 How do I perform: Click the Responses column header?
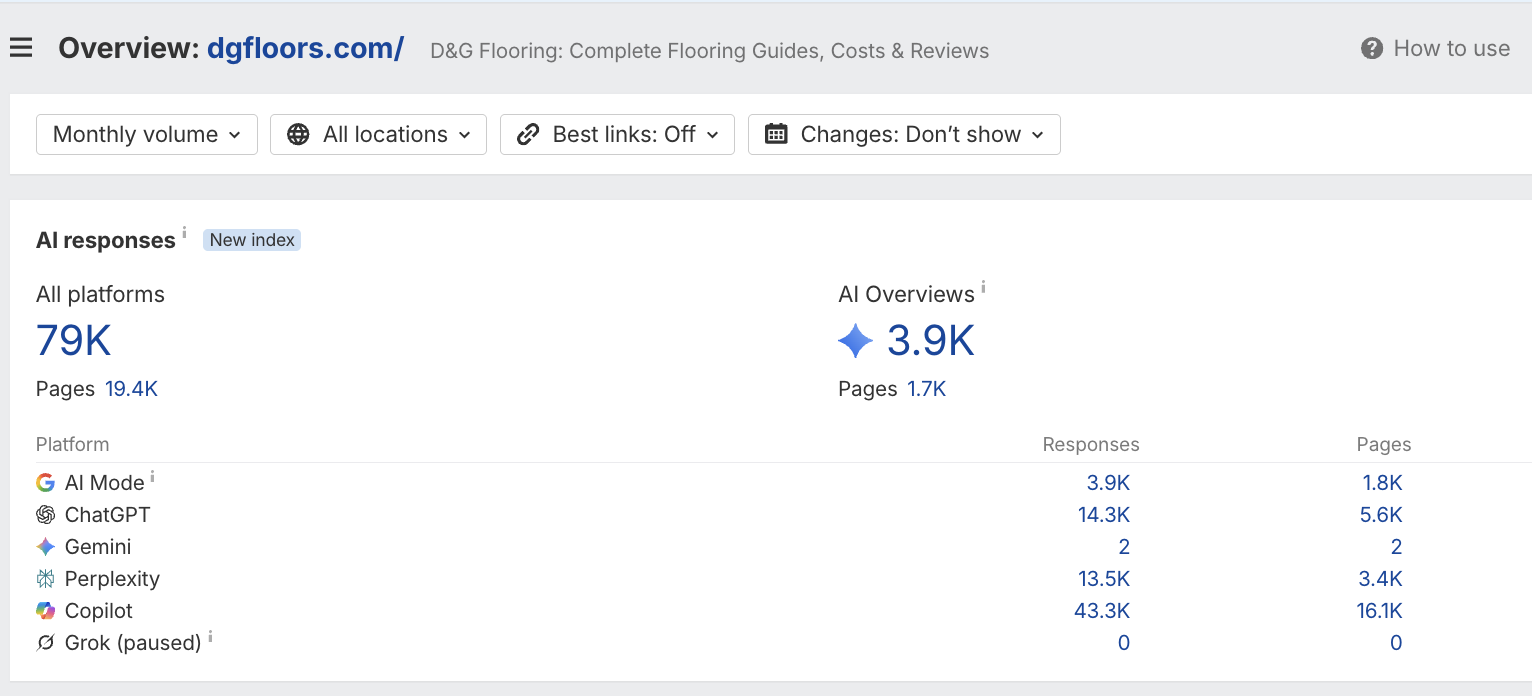point(1091,444)
